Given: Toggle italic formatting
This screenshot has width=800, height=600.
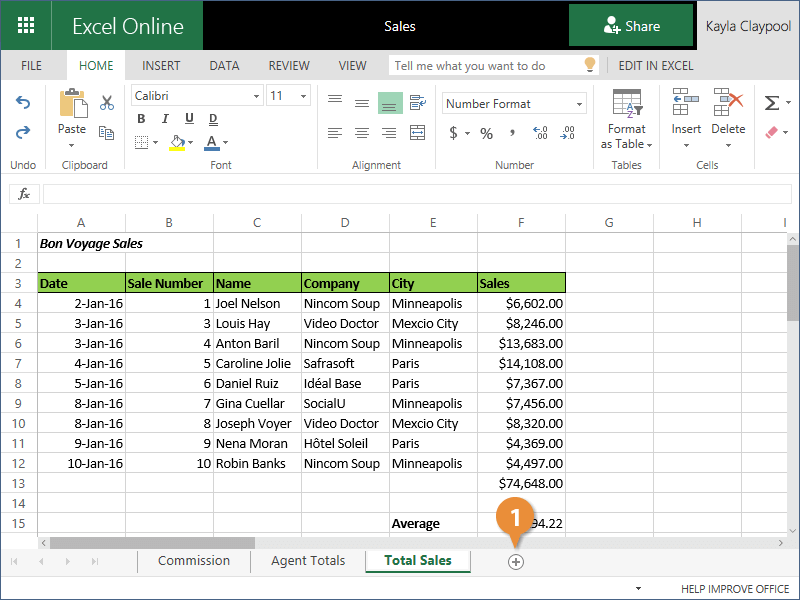Looking at the screenshot, I should click(x=163, y=119).
